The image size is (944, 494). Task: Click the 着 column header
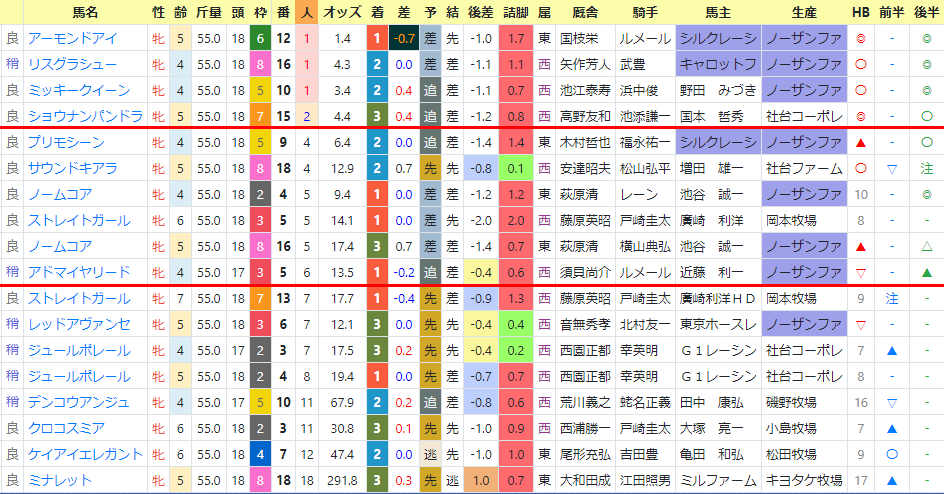pyautogui.click(x=377, y=12)
